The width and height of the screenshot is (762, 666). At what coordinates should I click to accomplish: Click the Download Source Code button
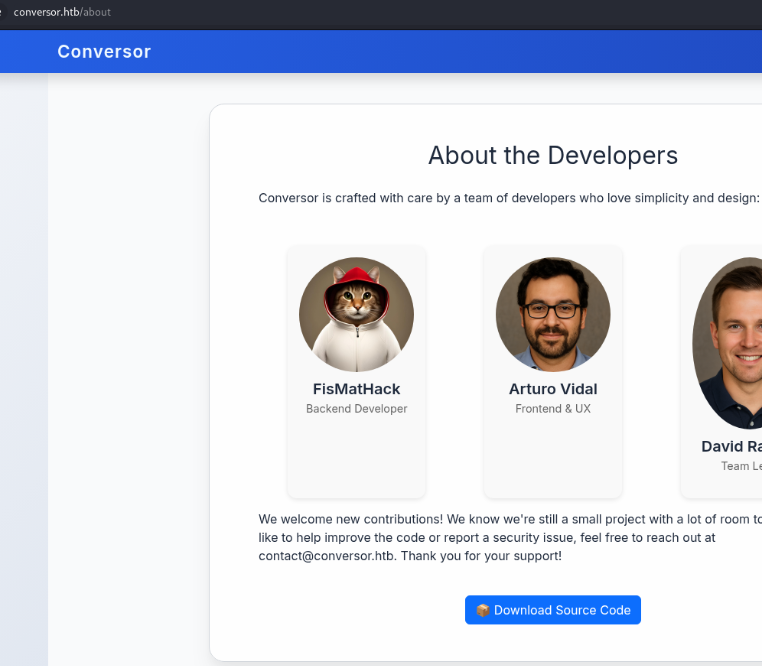[552, 610]
